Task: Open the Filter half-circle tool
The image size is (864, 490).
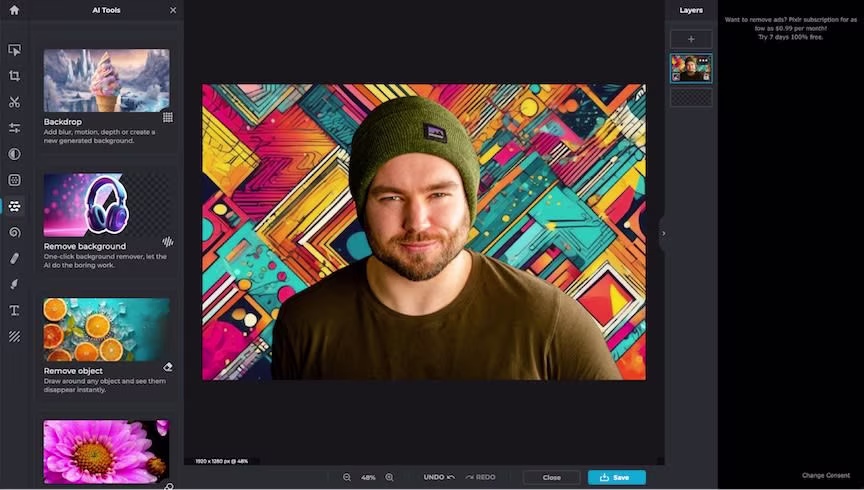Action: click(x=14, y=154)
